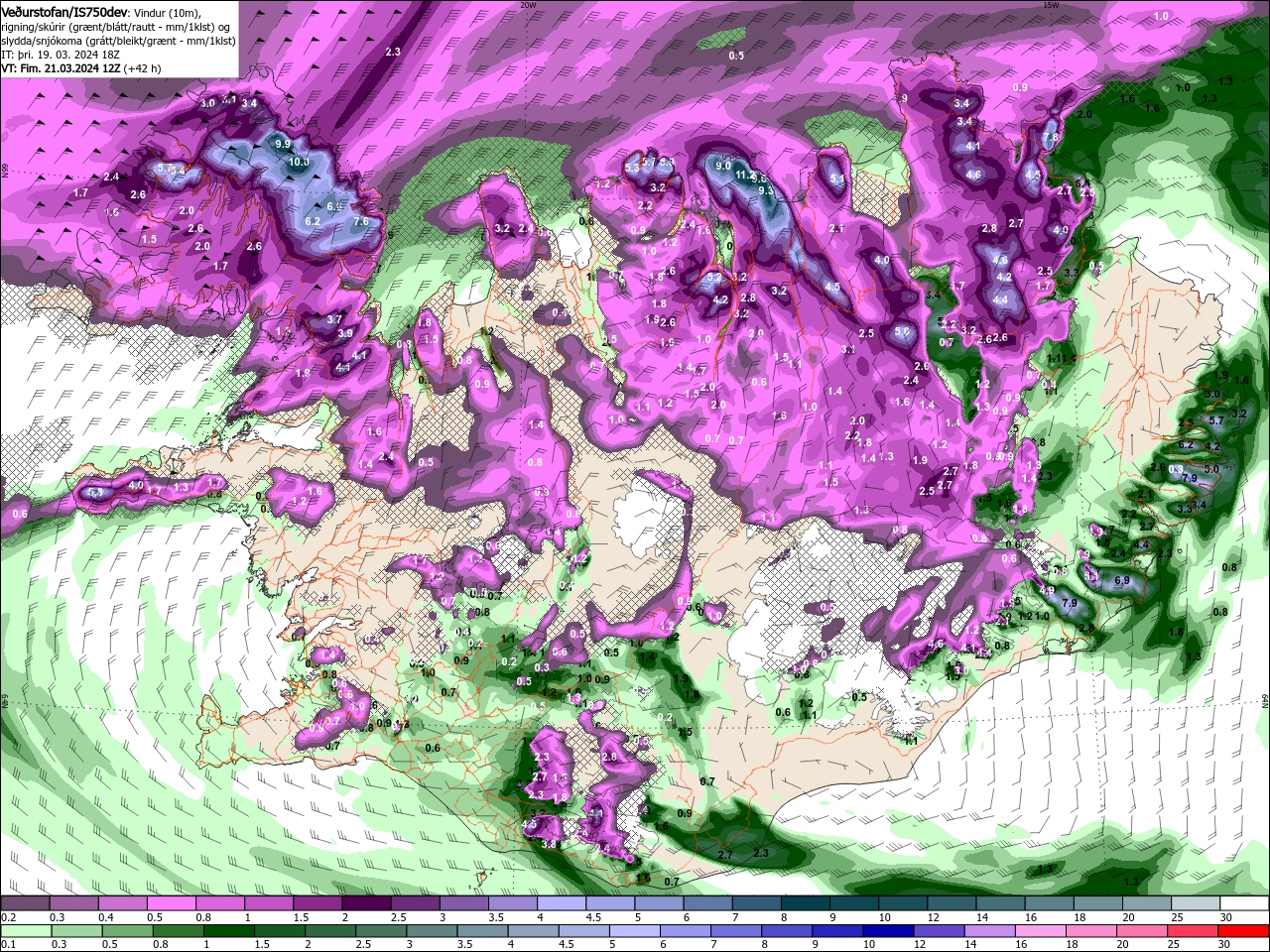This screenshot has width=1270, height=952.
Task: Click the 5.7 precipitation value on the map
Action: 1217,420
